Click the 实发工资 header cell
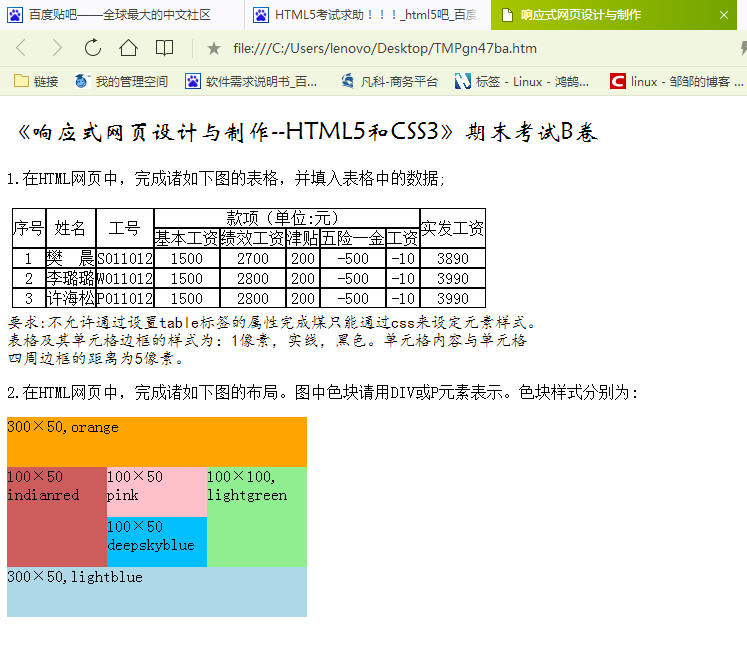 coord(453,228)
